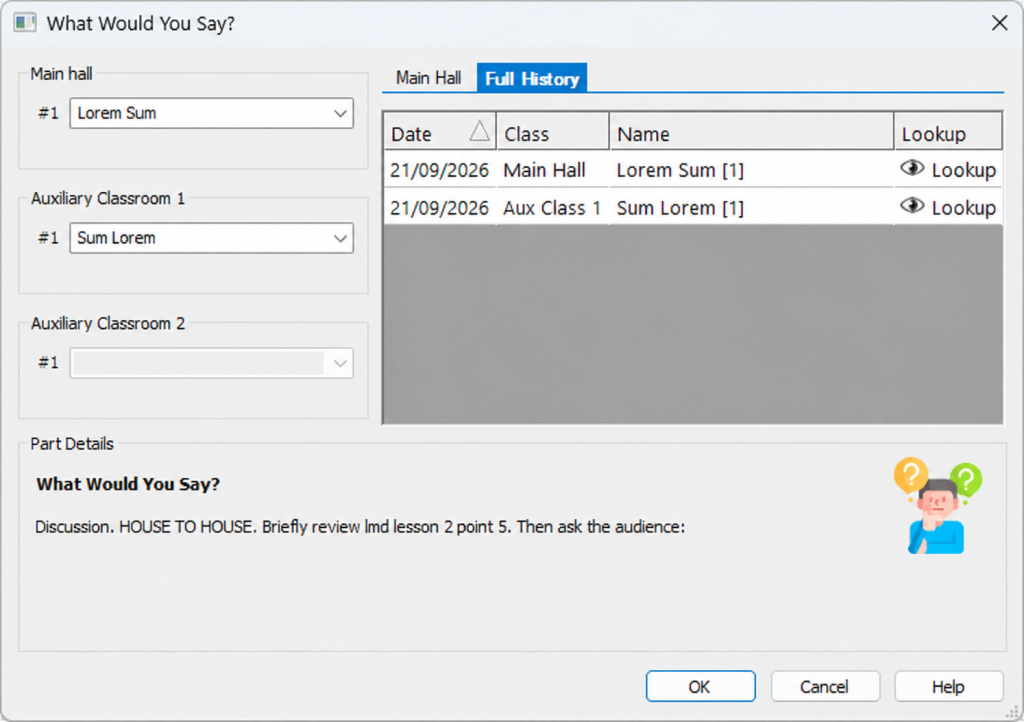Select the Lorem Sum [1] name cell
Viewport: 1024px width, 722px height.
(752, 170)
